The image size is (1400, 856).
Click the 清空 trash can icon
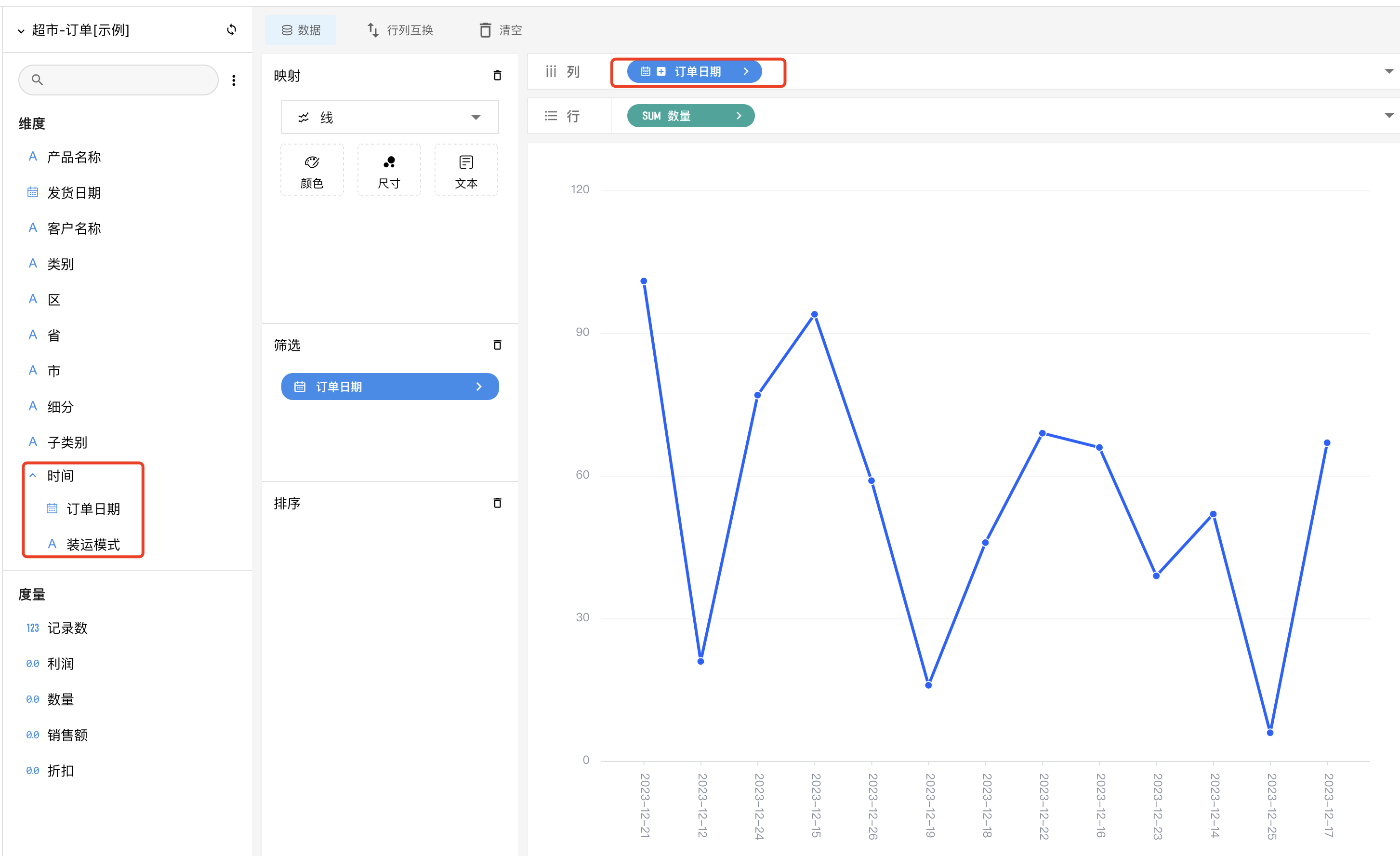click(485, 29)
